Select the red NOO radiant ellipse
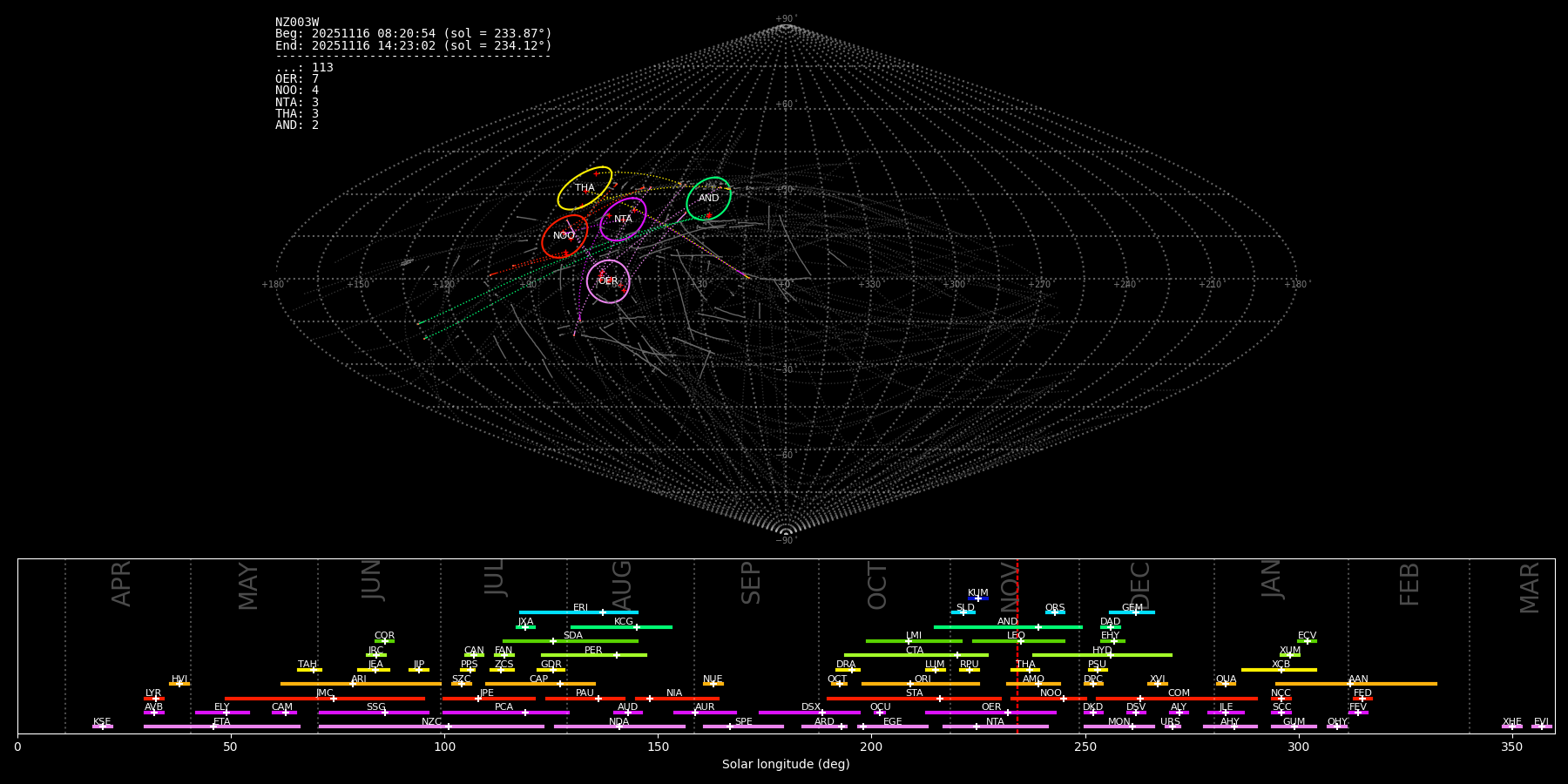The width and height of the screenshot is (1568, 784). 564,236
